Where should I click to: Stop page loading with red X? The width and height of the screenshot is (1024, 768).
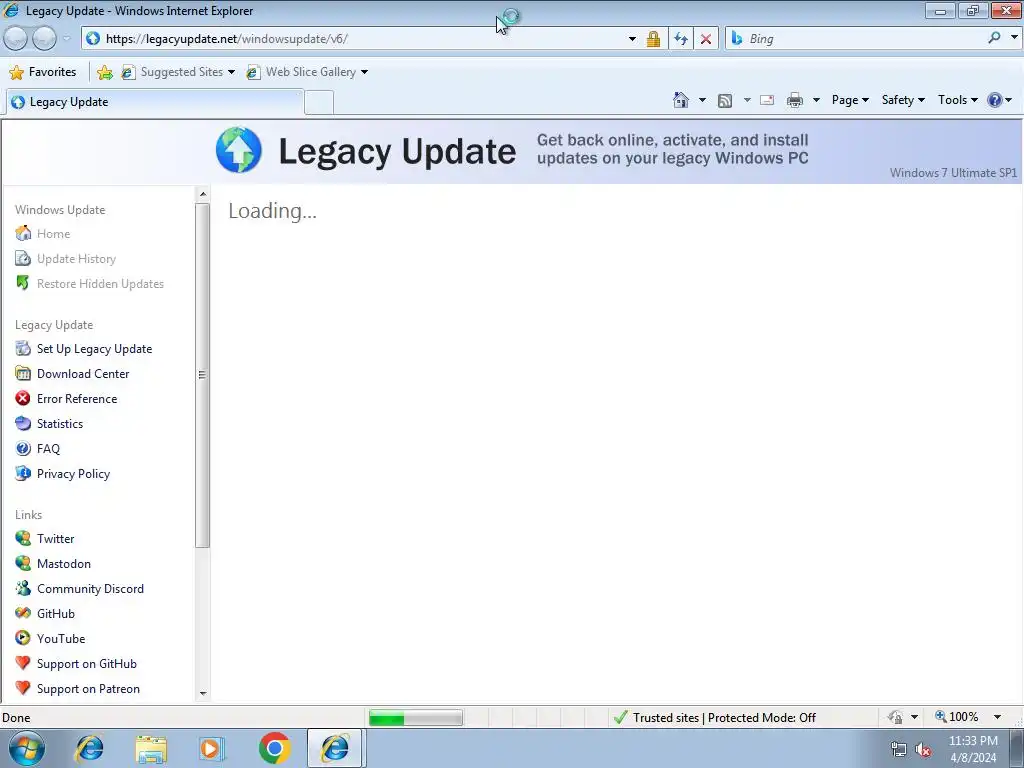[706, 39]
